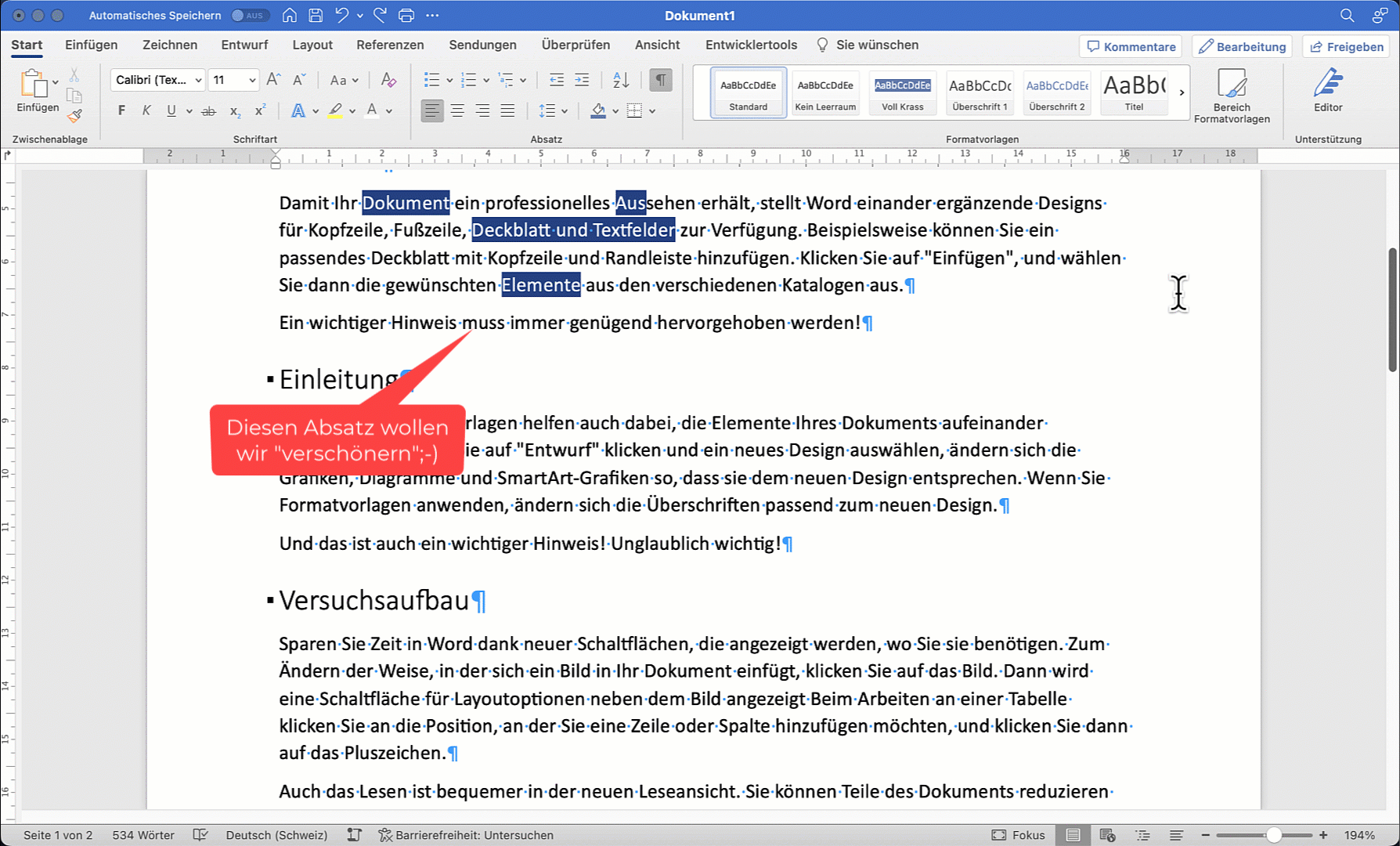Toggle the paragraph marks (¶) display
This screenshot has height=846, width=1400.
[x=661, y=80]
